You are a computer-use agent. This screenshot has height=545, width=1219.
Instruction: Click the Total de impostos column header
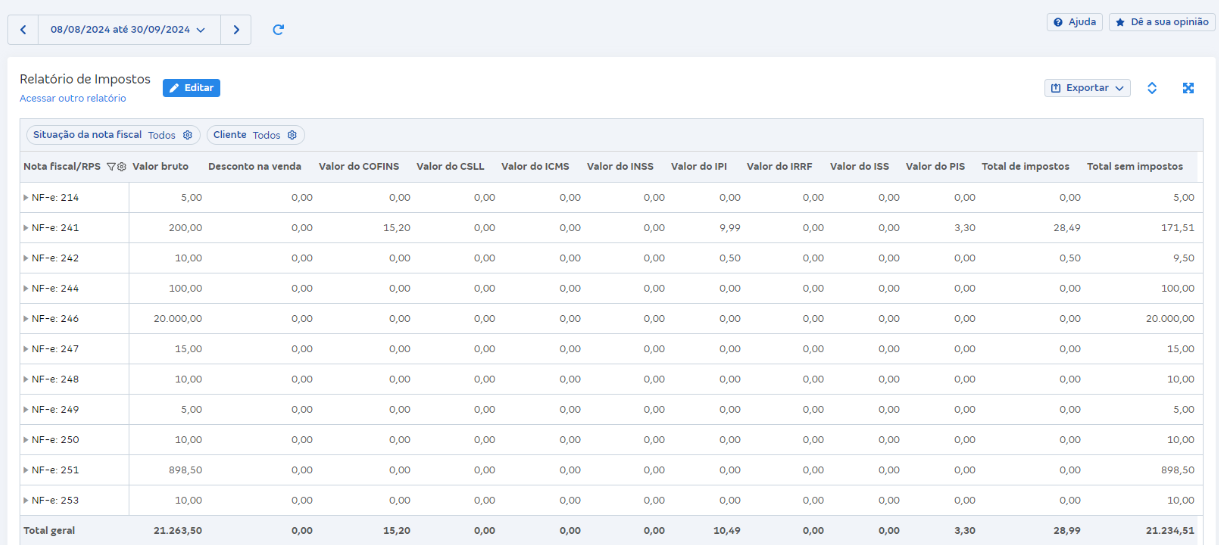click(x=1025, y=166)
